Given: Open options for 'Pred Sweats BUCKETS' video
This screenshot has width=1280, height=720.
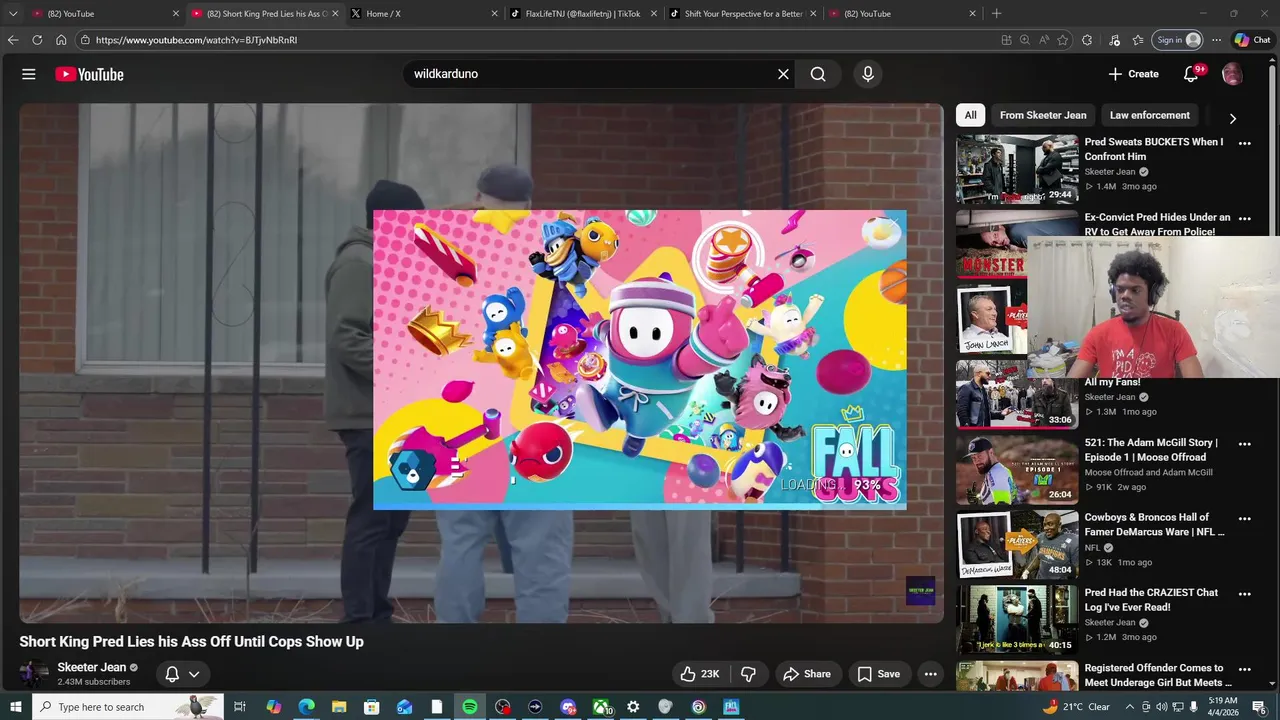Looking at the screenshot, I should [1245, 143].
